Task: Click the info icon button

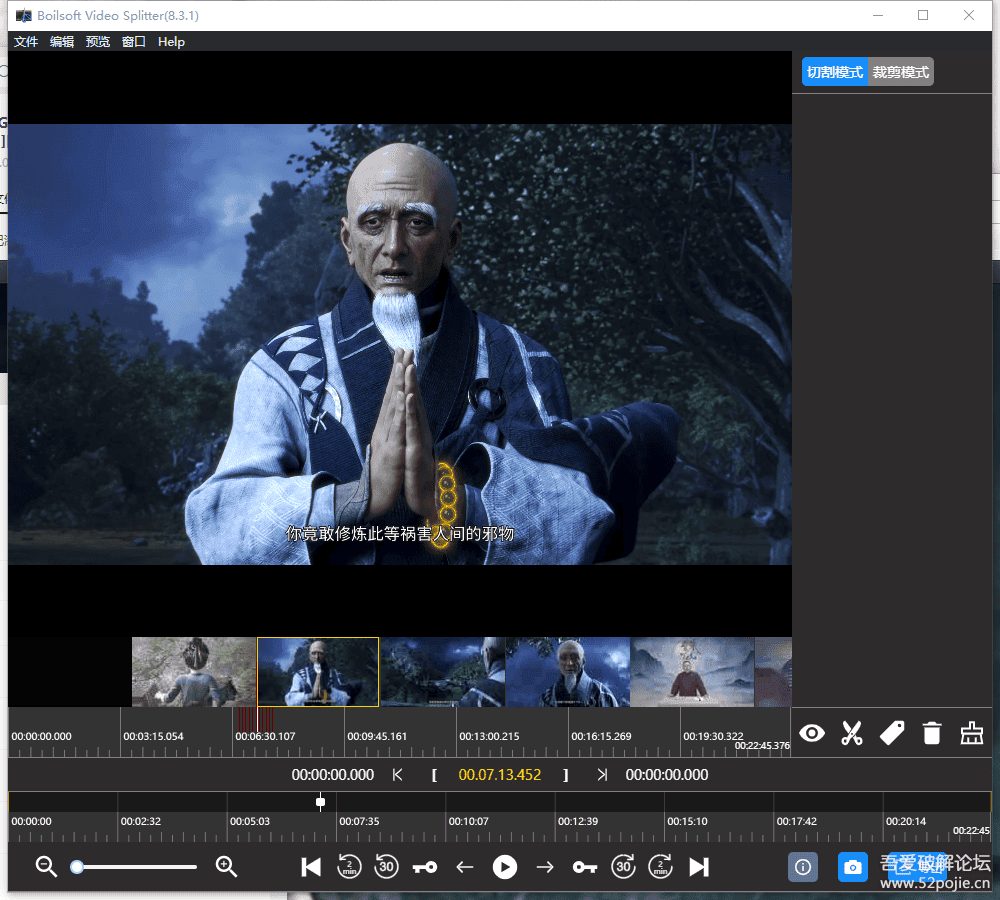Action: tap(803, 867)
